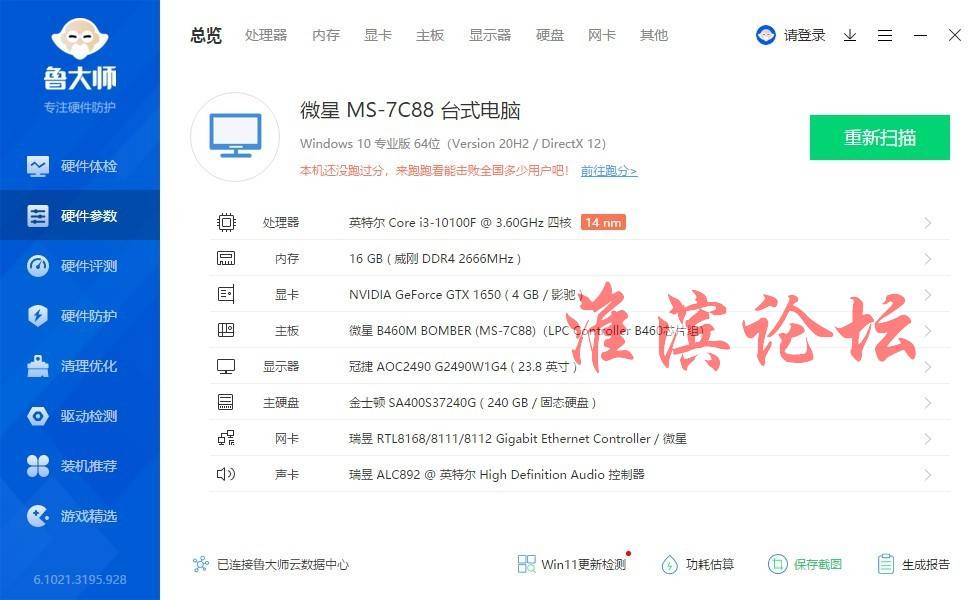Click the 显卡 graphics card icon
The height and width of the screenshot is (600, 980).
(226, 294)
